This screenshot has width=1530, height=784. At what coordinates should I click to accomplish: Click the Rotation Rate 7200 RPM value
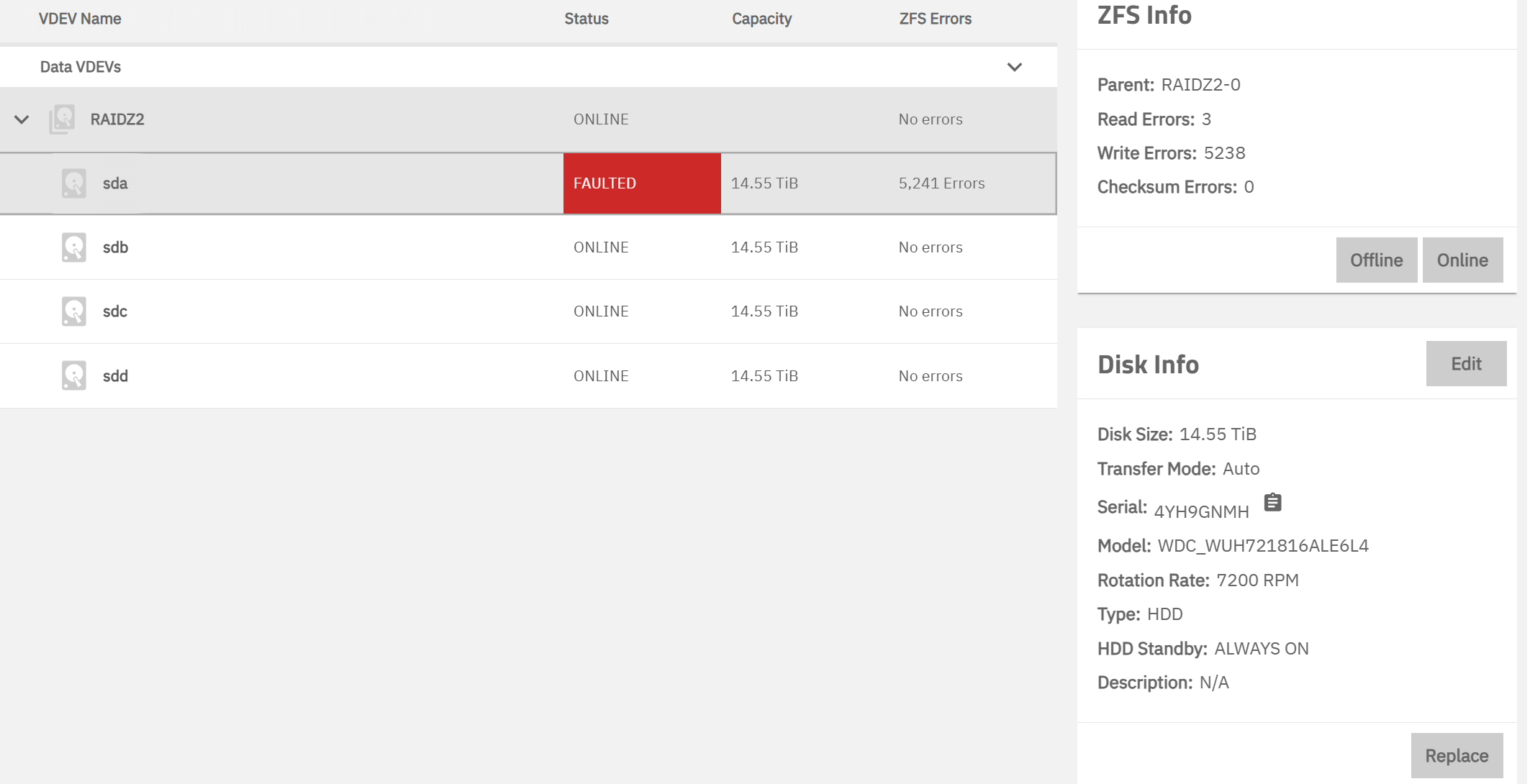[1257, 580]
